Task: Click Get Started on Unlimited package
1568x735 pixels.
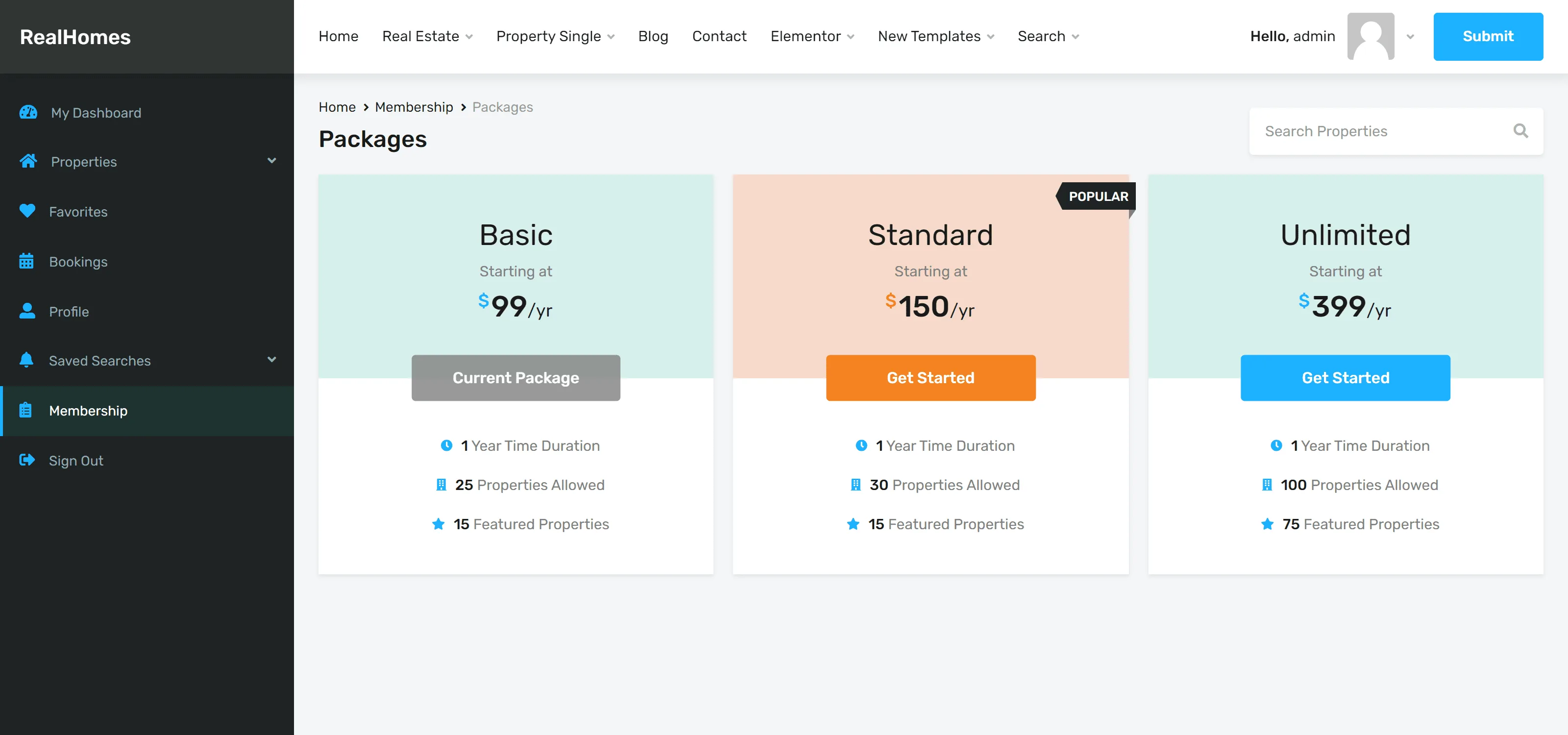Action: (x=1345, y=377)
